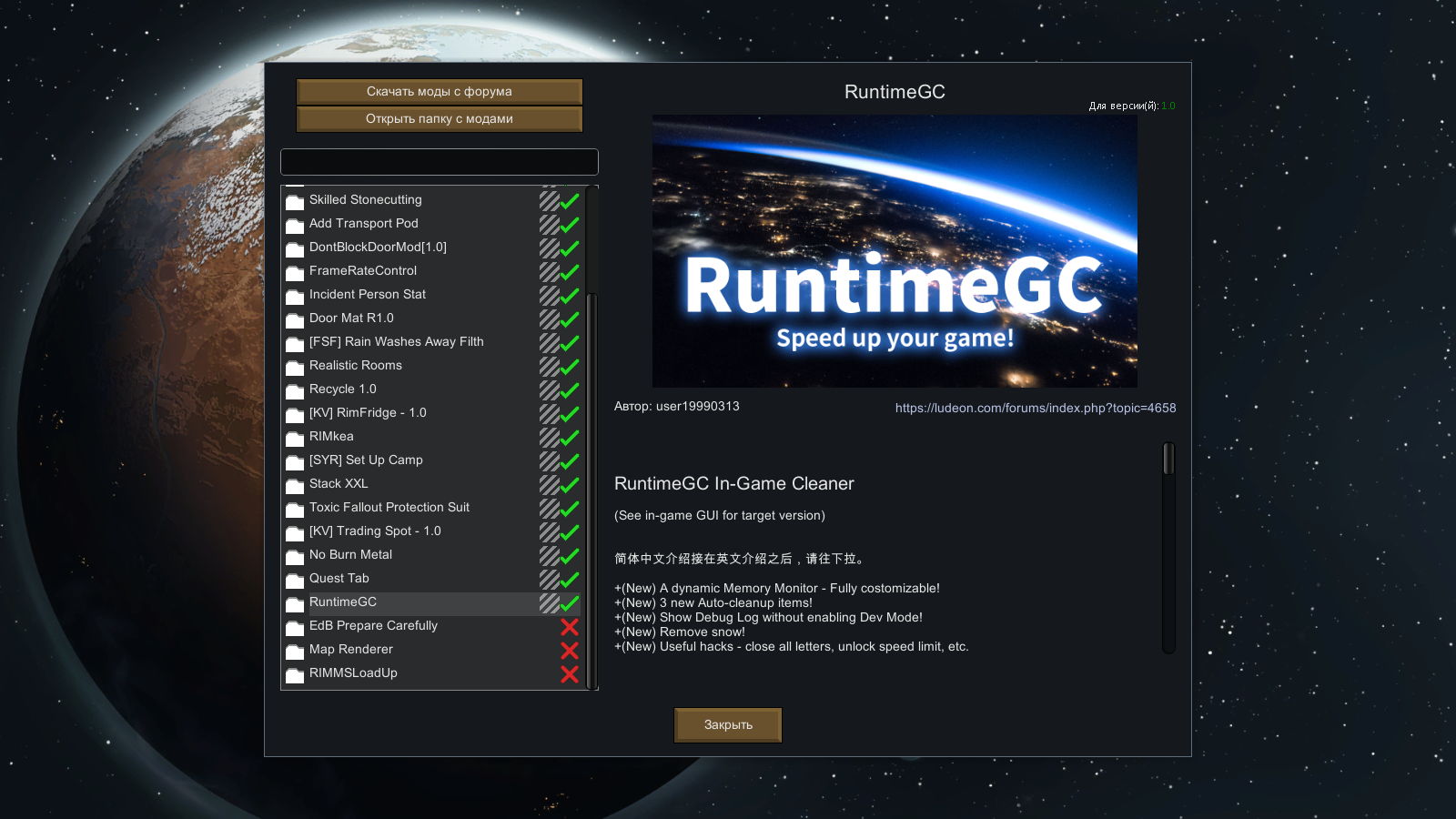Click folder icon beside Quest Tab
The width and height of the screenshot is (1456, 819).
(295, 580)
